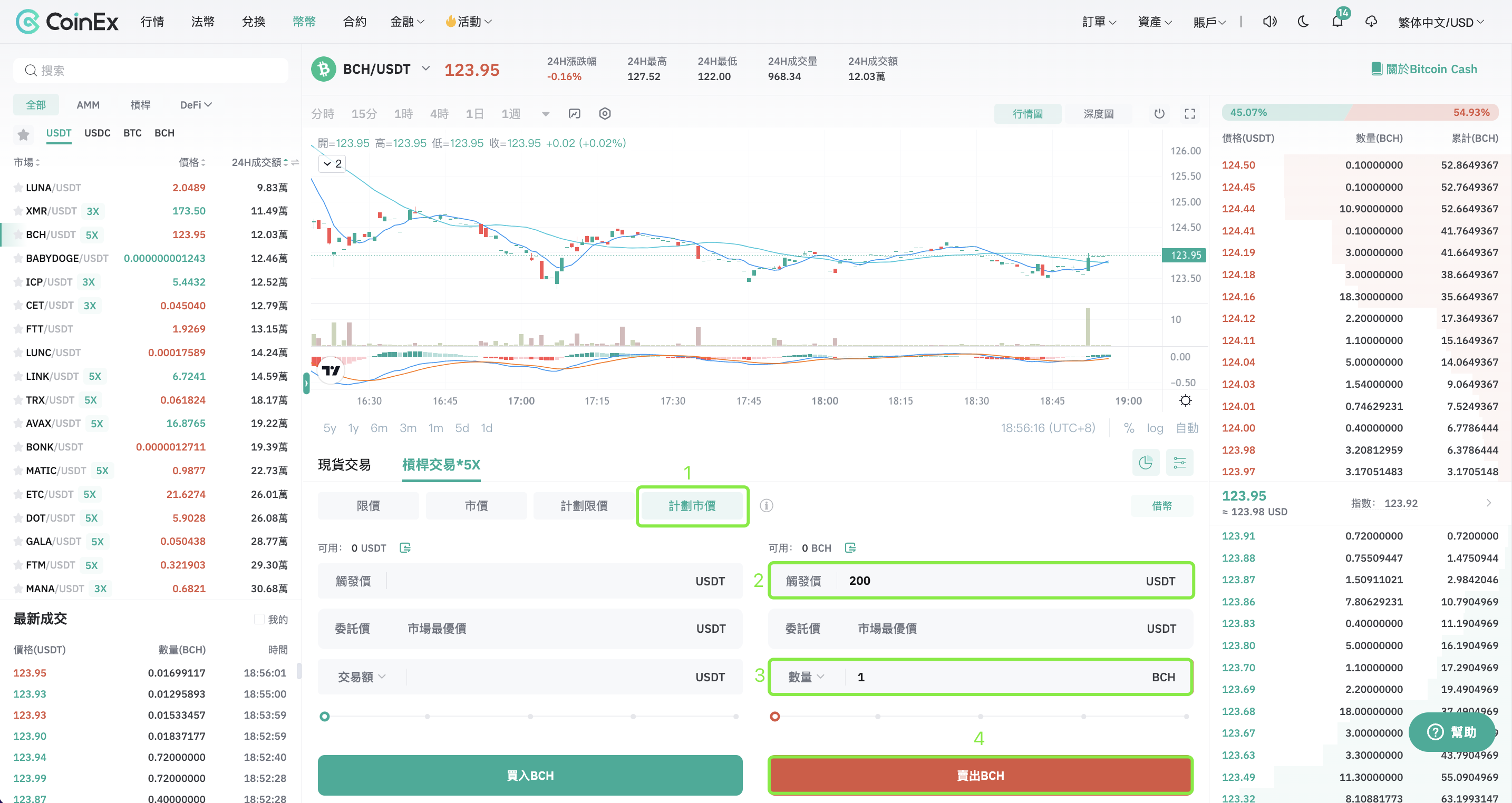Transfer BCH funds icon

850,548
